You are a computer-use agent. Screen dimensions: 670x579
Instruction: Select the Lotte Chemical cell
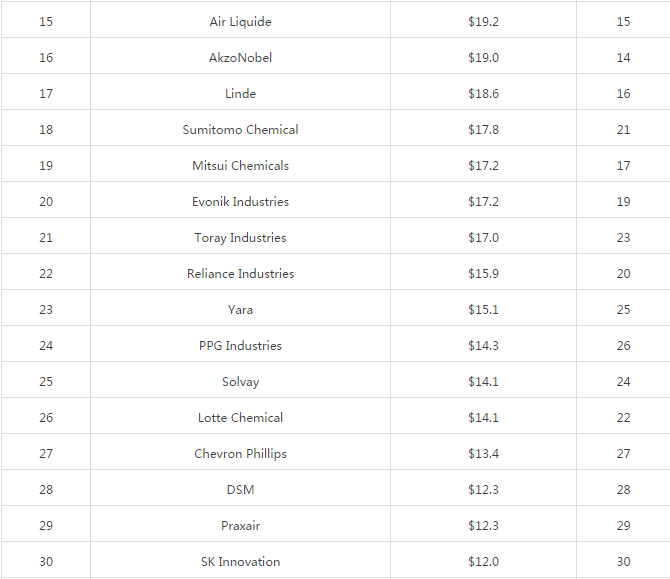click(240, 418)
